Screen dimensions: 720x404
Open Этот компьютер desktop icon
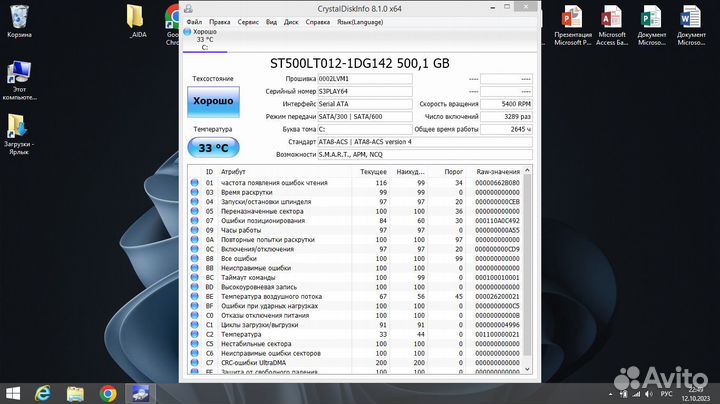point(19,80)
